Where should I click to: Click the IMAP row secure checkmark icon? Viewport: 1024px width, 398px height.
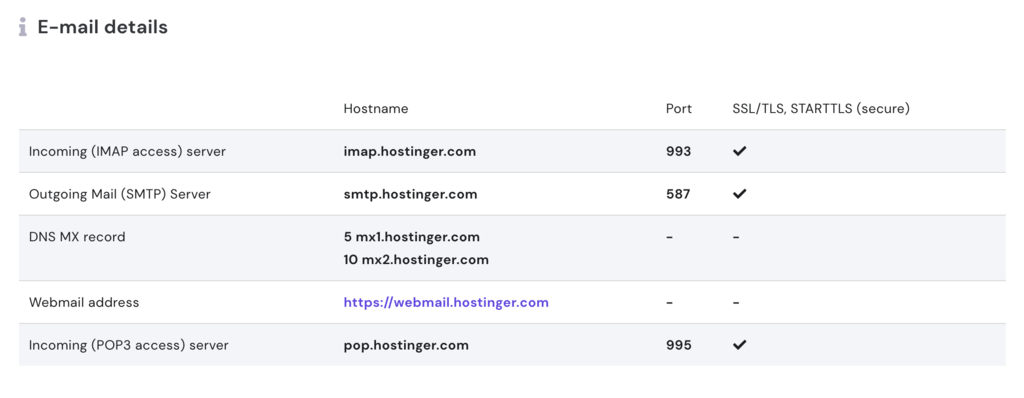click(739, 152)
